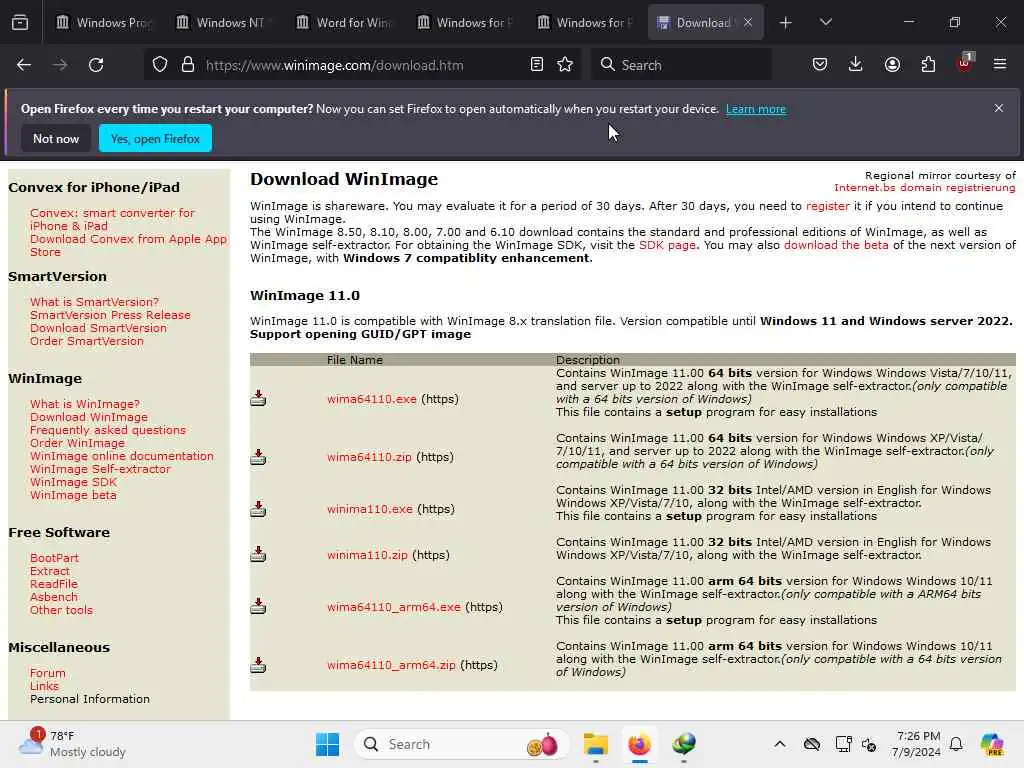This screenshot has width=1024, height=768.
Task: Switch to the Word for Win tab
Action: point(344,23)
